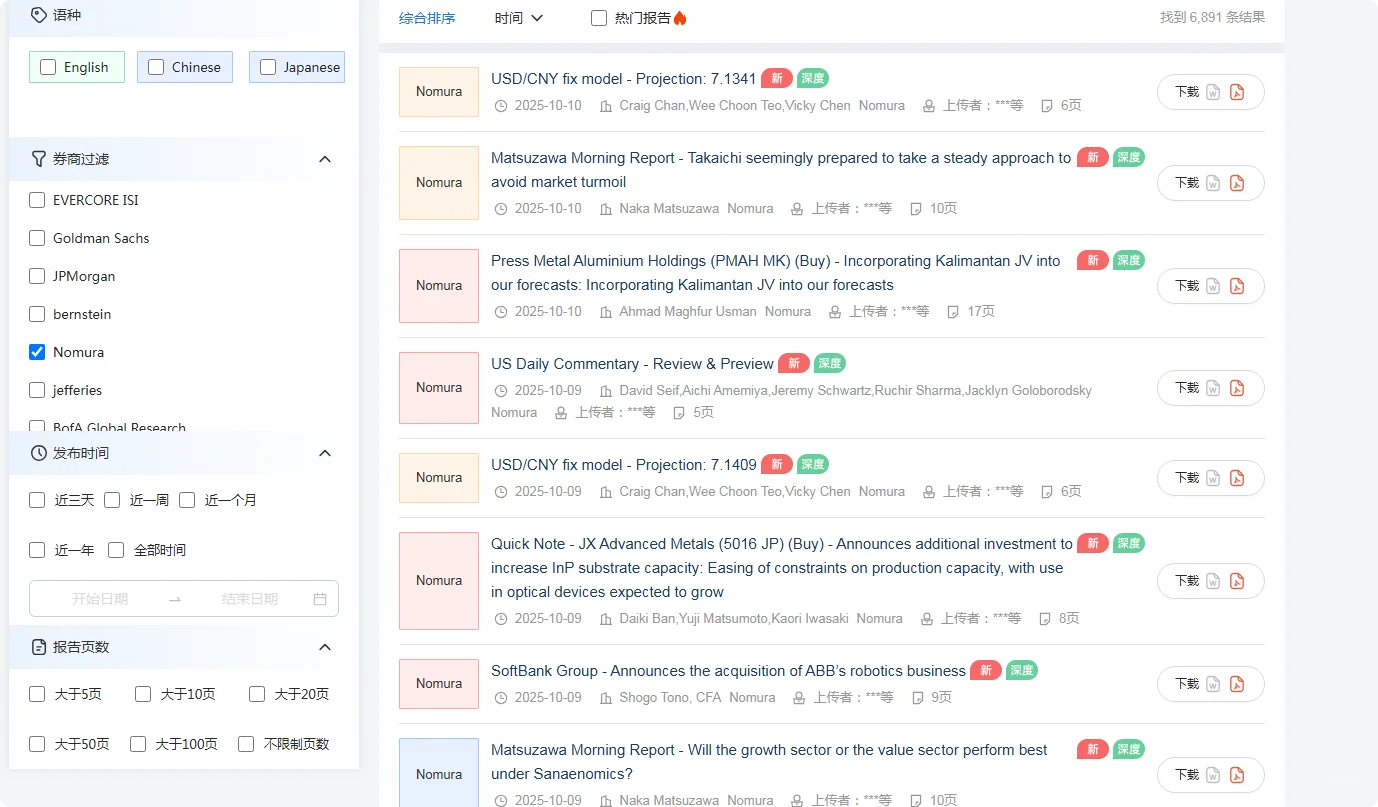Click the document icon beside 报告页数
Image resolution: width=1378 pixels, height=807 pixels.
pos(39,647)
